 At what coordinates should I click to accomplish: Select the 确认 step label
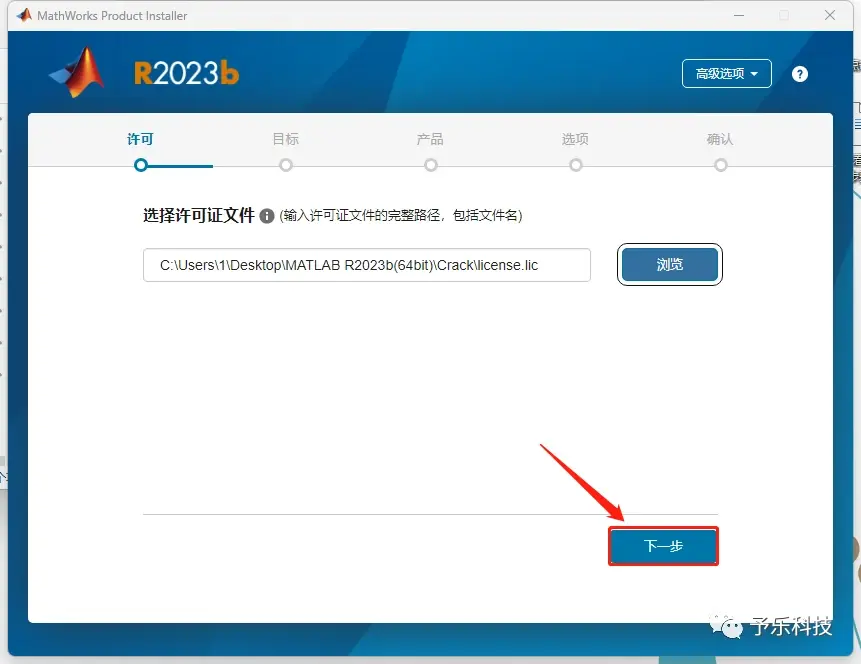click(x=720, y=139)
